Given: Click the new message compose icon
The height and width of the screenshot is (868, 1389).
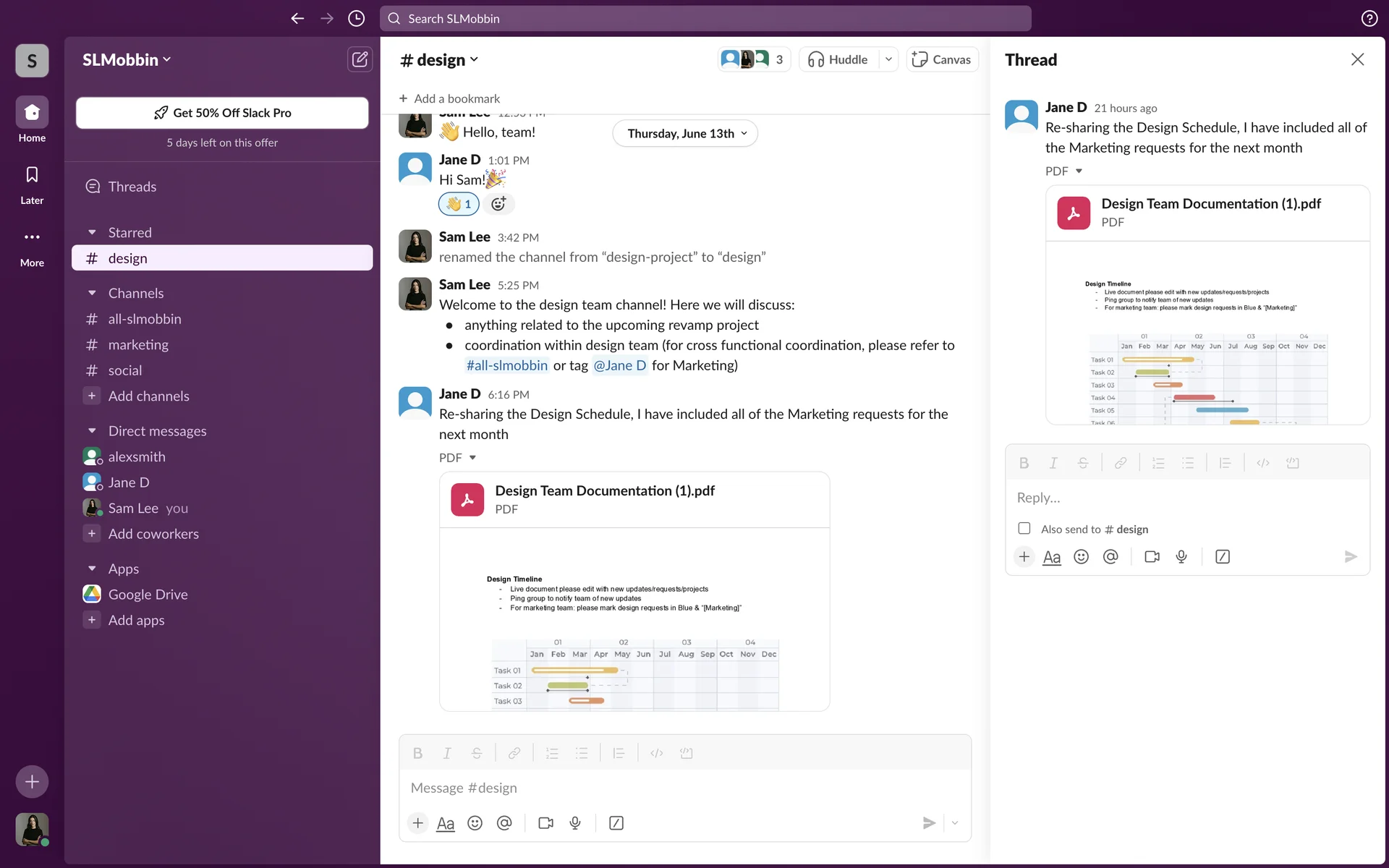Looking at the screenshot, I should (x=360, y=59).
